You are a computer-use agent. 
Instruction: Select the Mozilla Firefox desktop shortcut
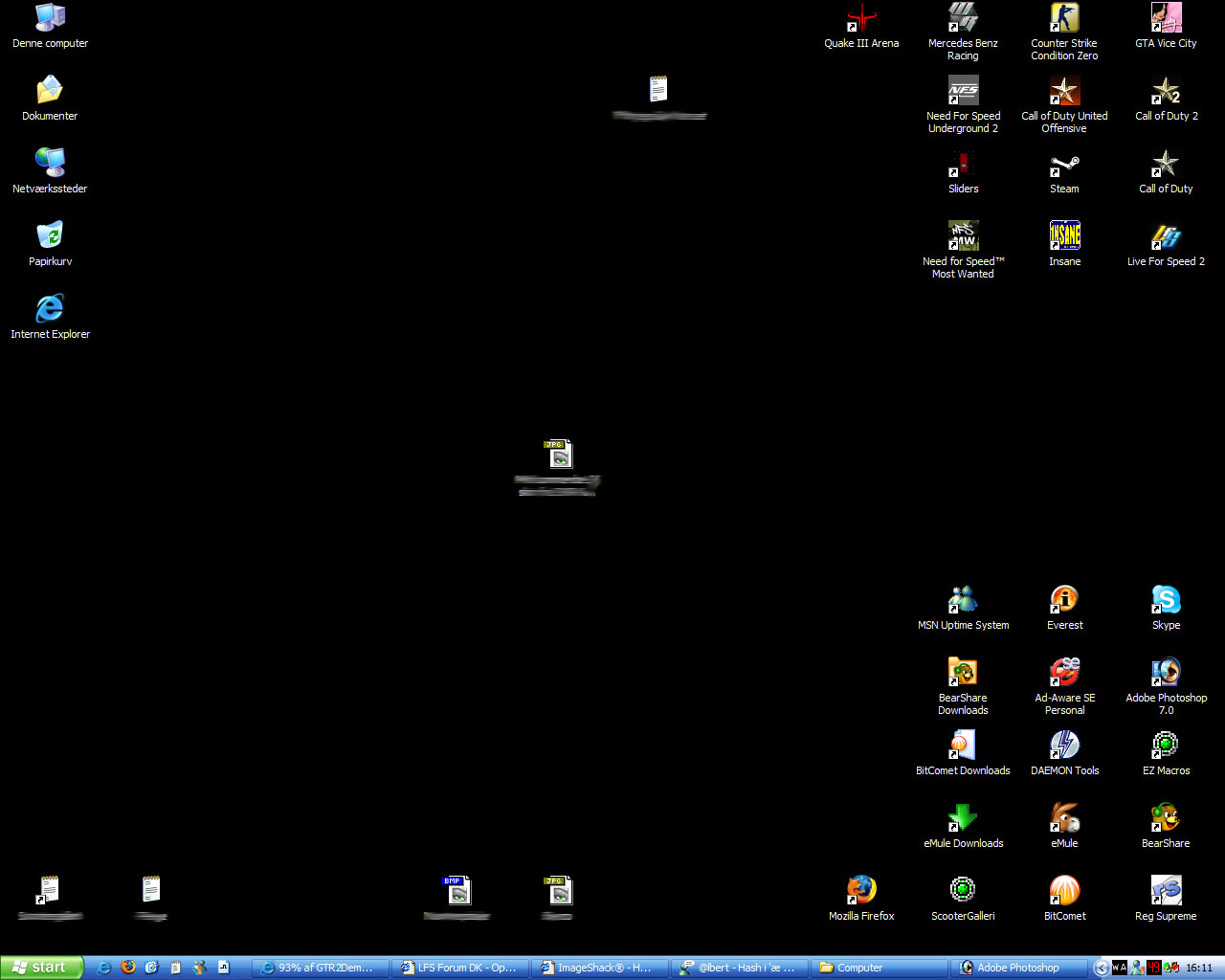pos(861,899)
